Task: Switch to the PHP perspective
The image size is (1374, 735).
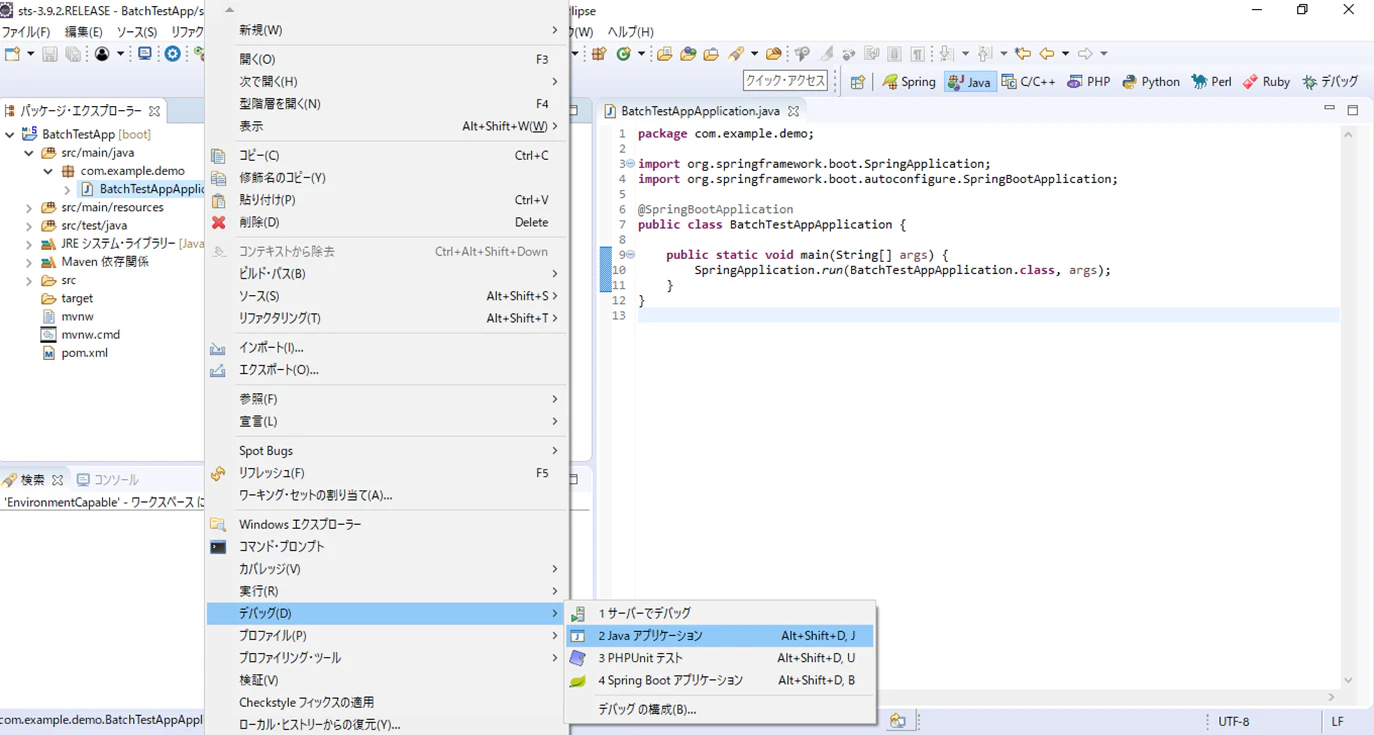Action: coord(1089,82)
